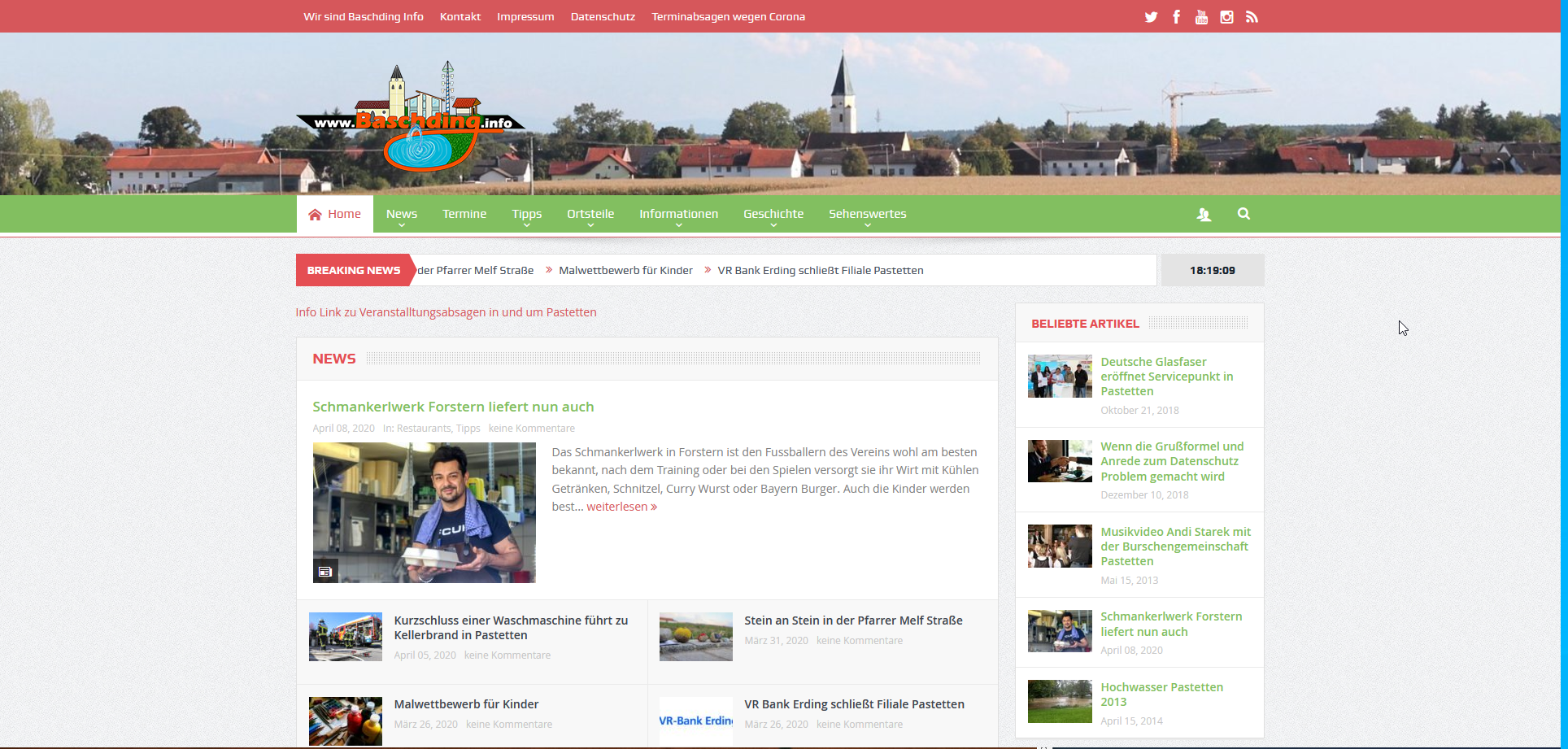Open Hochwasser Pastetten 2013 article
The height and width of the screenshot is (749, 1568).
[x=1161, y=695]
